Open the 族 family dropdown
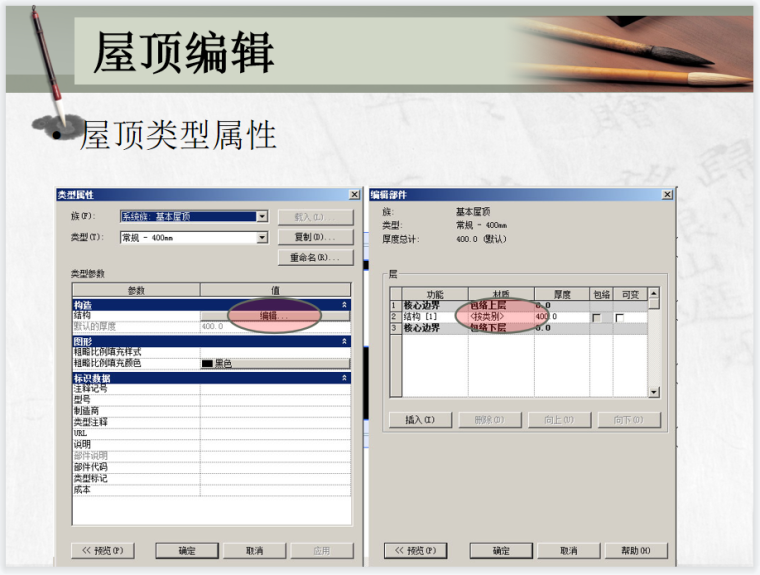Viewport: 760px width, 575px height. 262,216
